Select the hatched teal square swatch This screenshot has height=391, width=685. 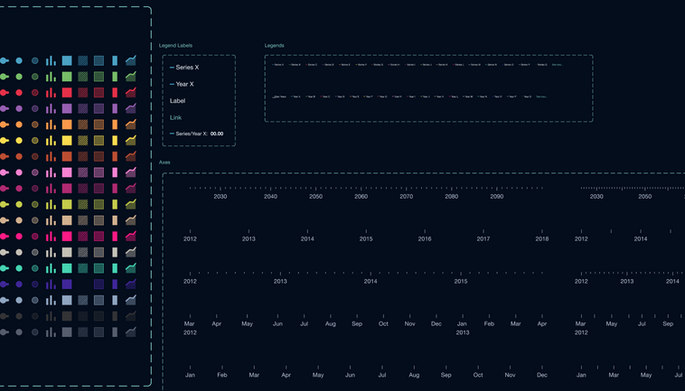point(83,268)
